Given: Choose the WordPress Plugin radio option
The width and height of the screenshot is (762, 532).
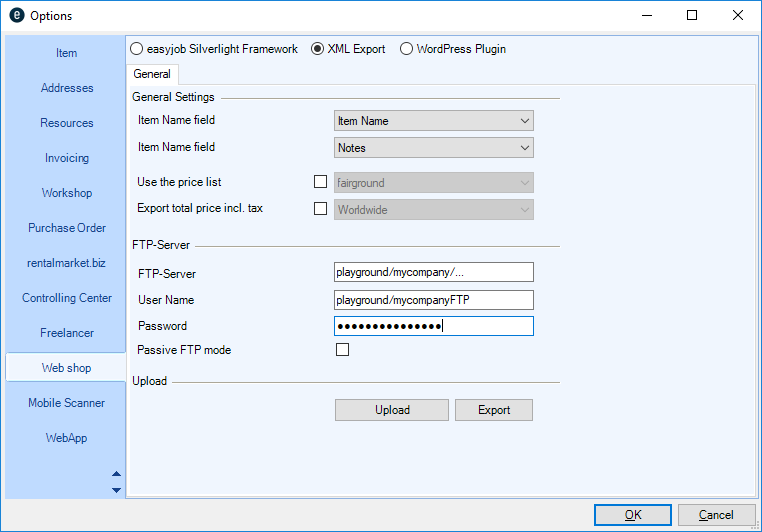Looking at the screenshot, I should (x=407, y=49).
